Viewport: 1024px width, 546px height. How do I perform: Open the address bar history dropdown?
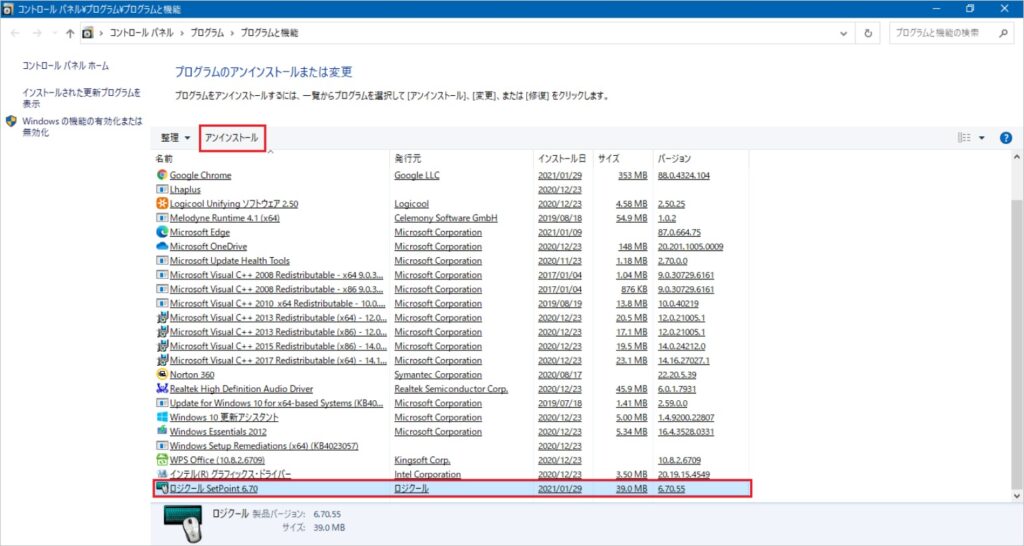[845, 33]
